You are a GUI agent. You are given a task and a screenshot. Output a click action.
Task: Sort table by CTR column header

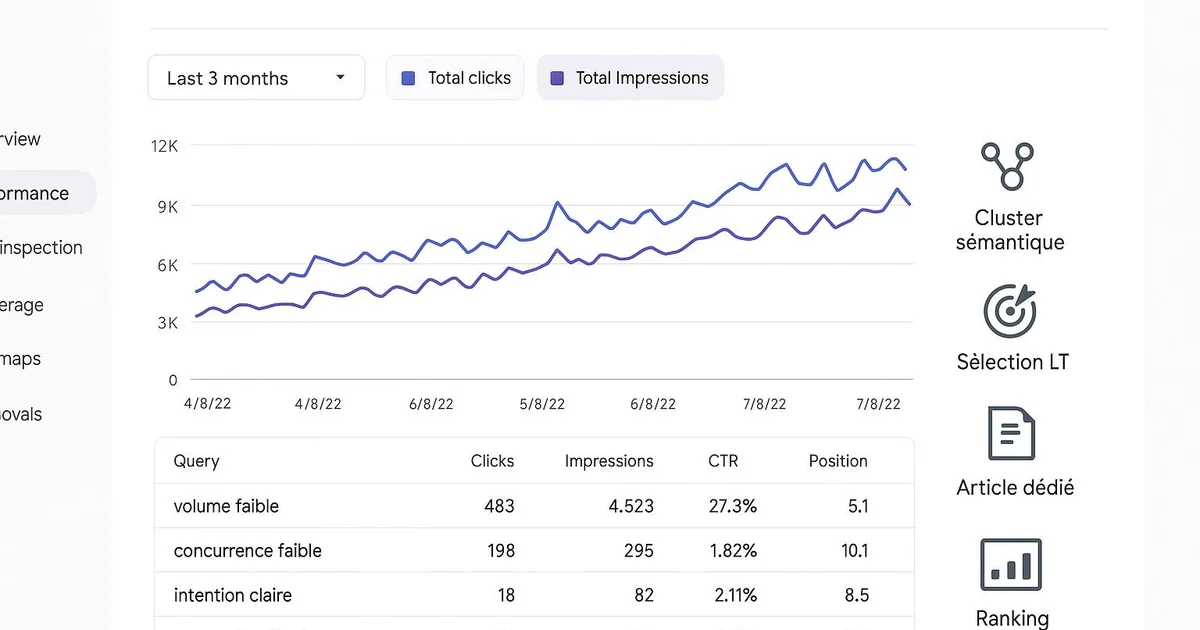pyautogui.click(x=724, y=461)
